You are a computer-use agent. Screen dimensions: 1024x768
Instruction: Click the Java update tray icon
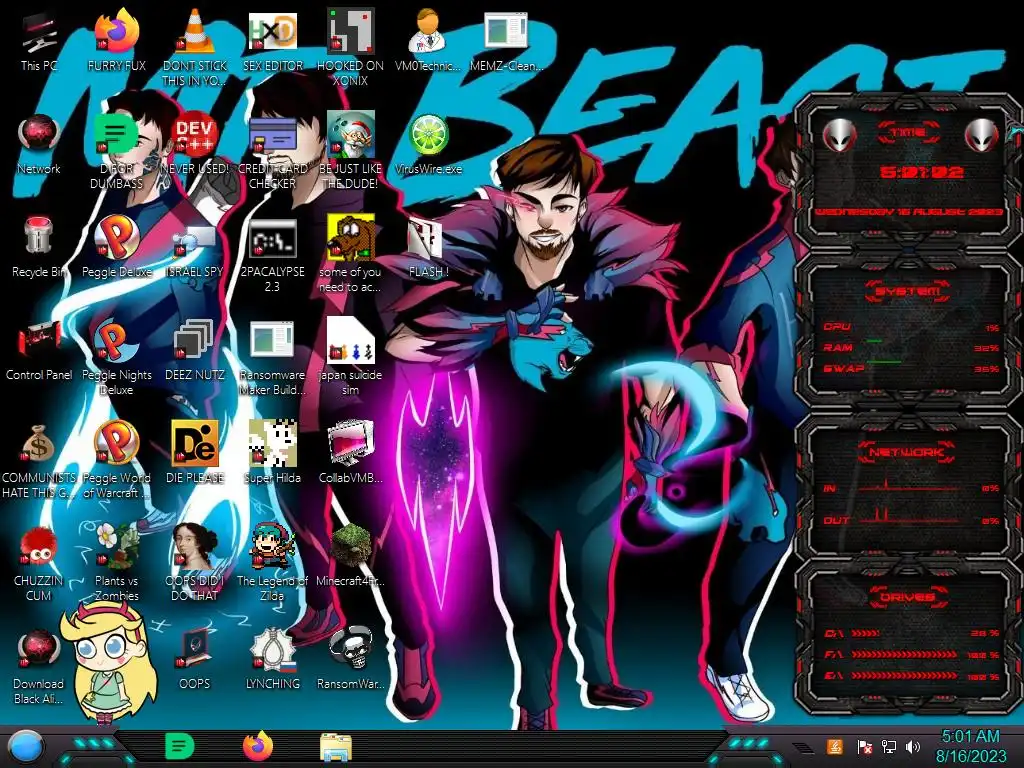835,746
